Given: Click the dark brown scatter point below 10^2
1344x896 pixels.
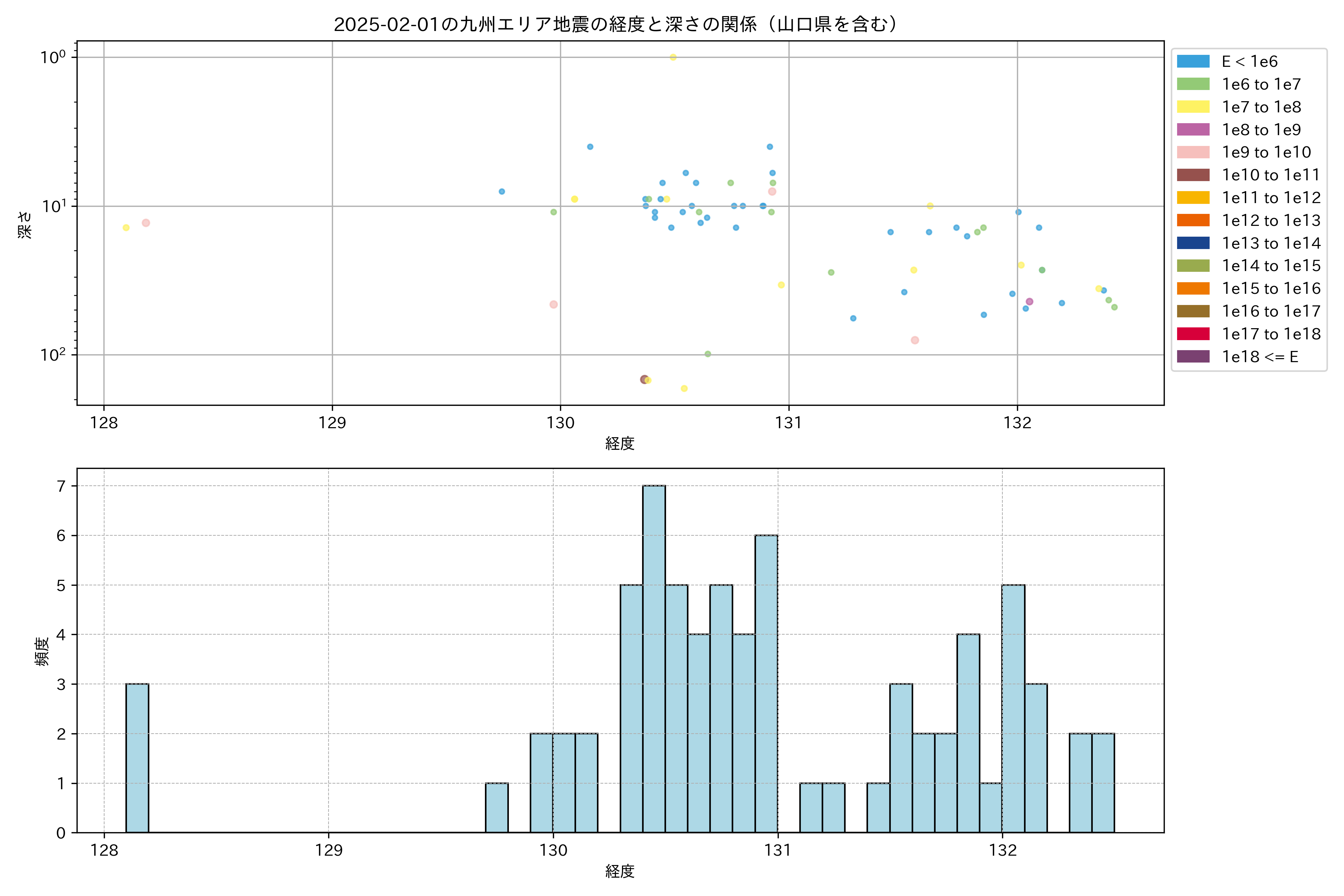Looking at the screenshot, I should click(644, 379).
